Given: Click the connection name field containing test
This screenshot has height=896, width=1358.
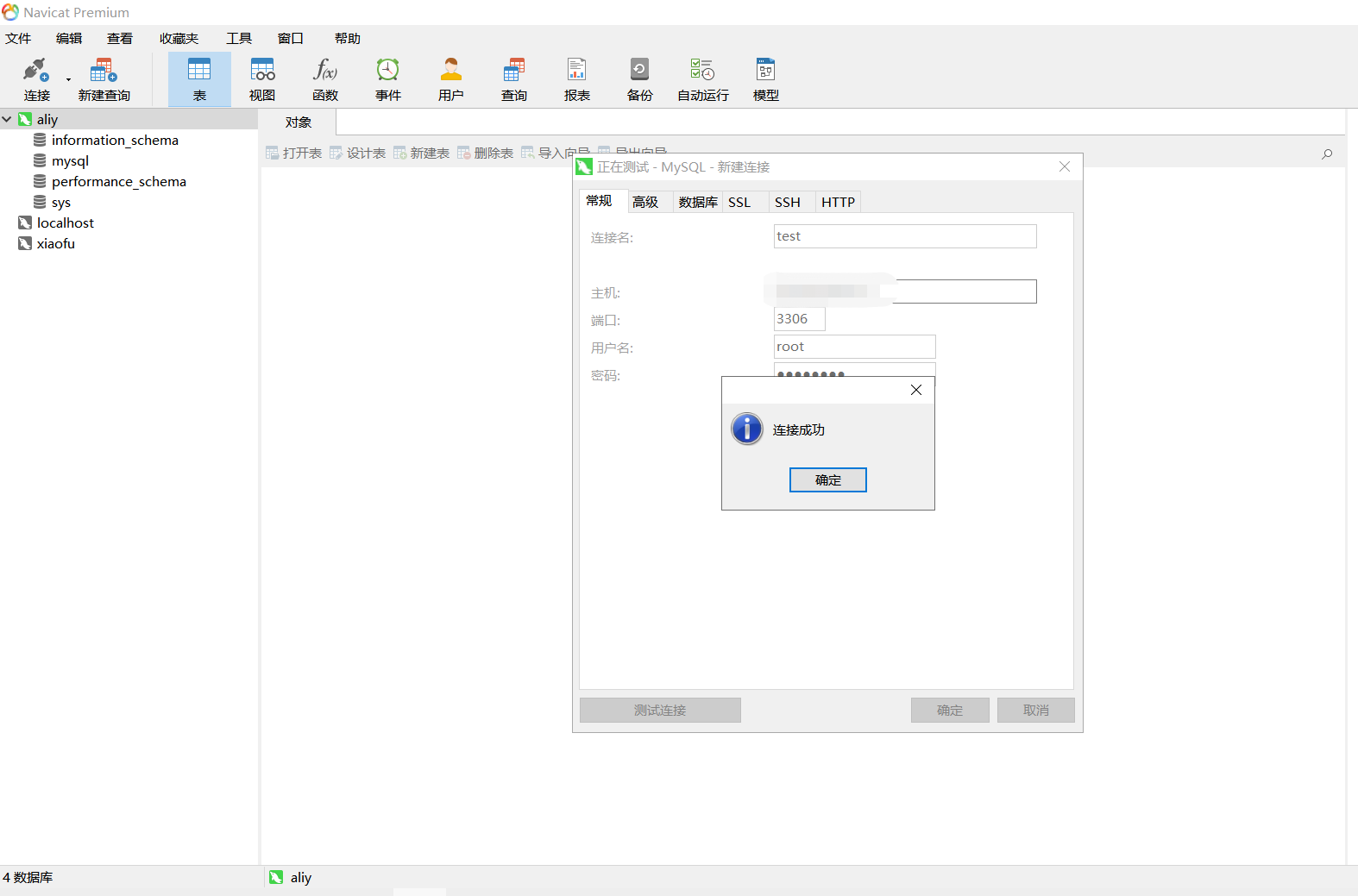Looking at the screenshot, I should (905, 236).
